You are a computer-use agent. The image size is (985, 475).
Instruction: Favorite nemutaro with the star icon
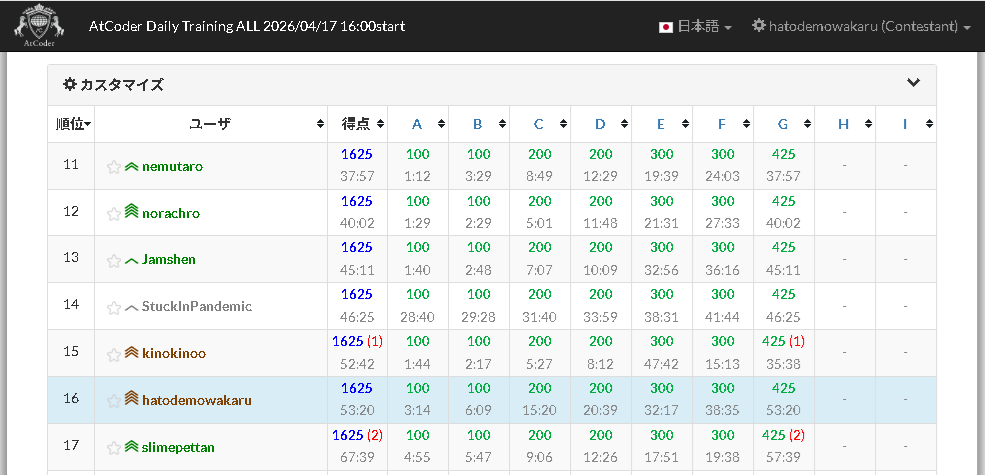pyautogui.click(x=114, y=167)
